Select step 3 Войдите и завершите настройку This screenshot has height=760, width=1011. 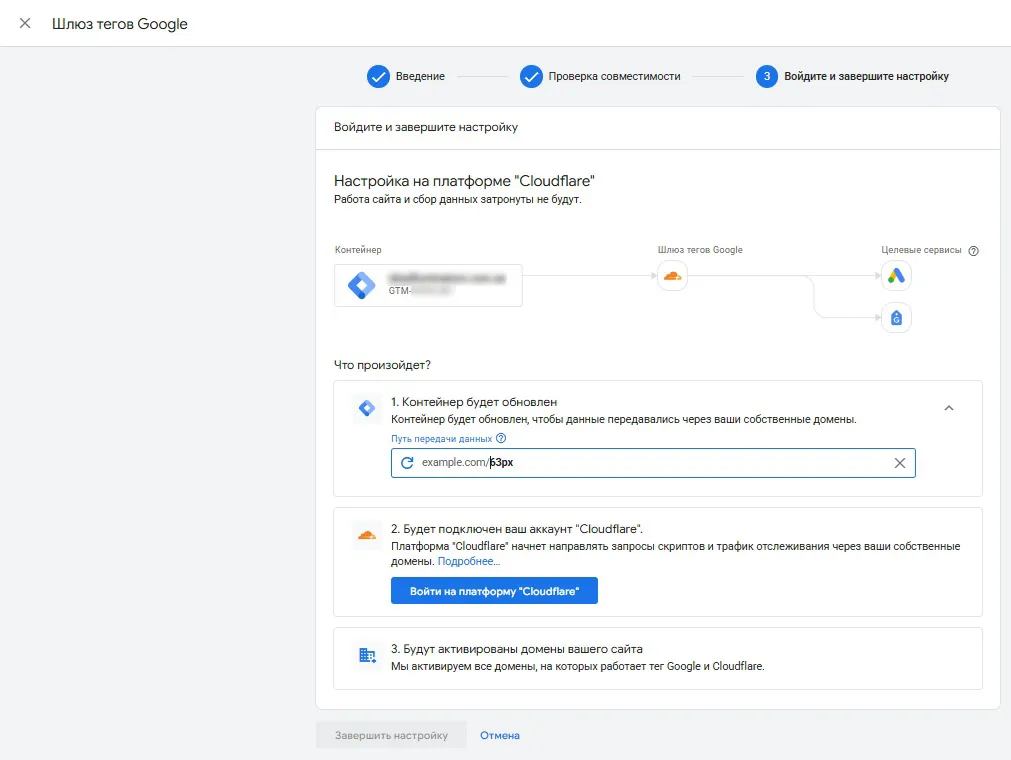click(852, 76)
